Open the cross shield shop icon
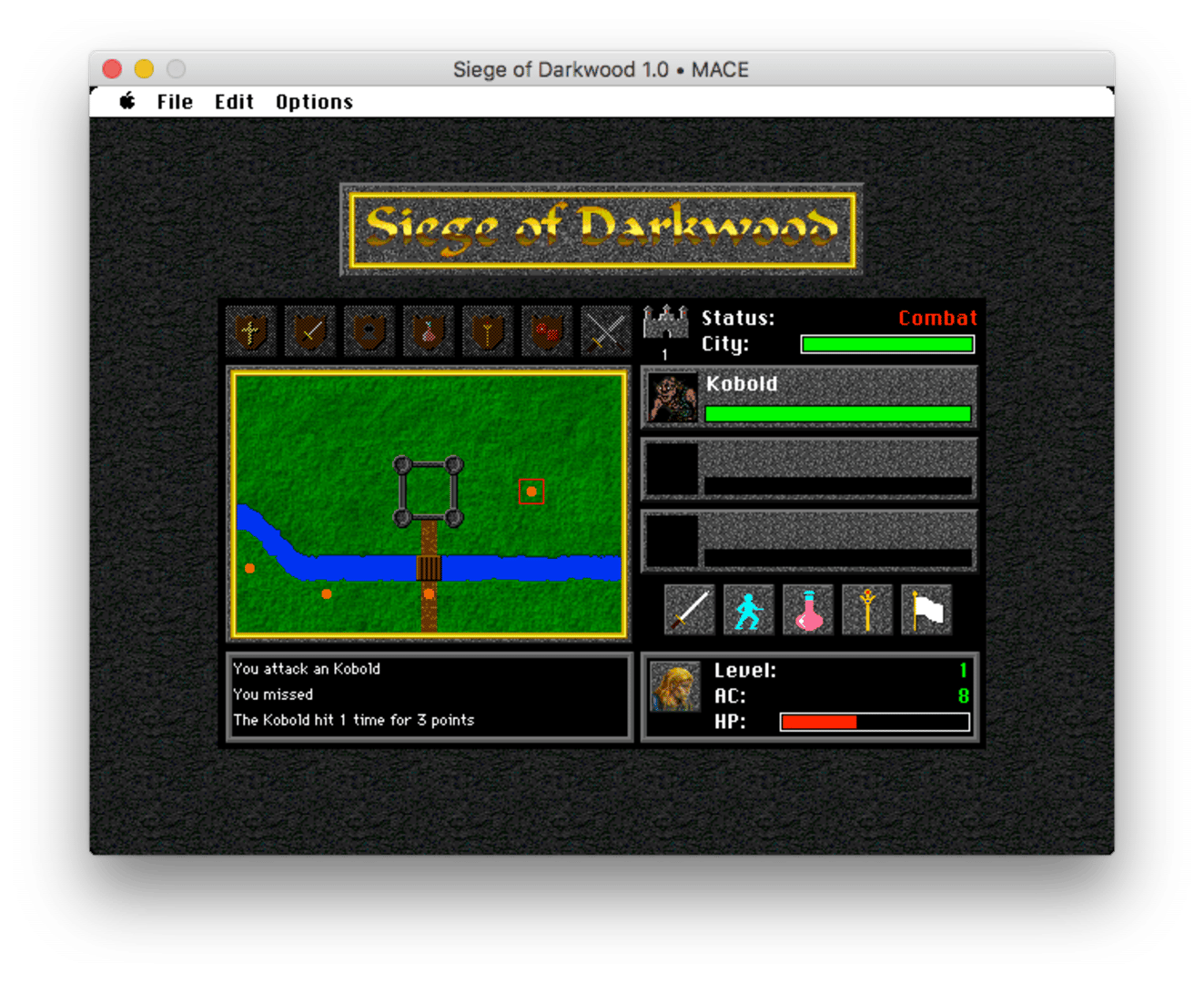Image resolution: width=1204 pixels, height=983 pixels. 251,330
